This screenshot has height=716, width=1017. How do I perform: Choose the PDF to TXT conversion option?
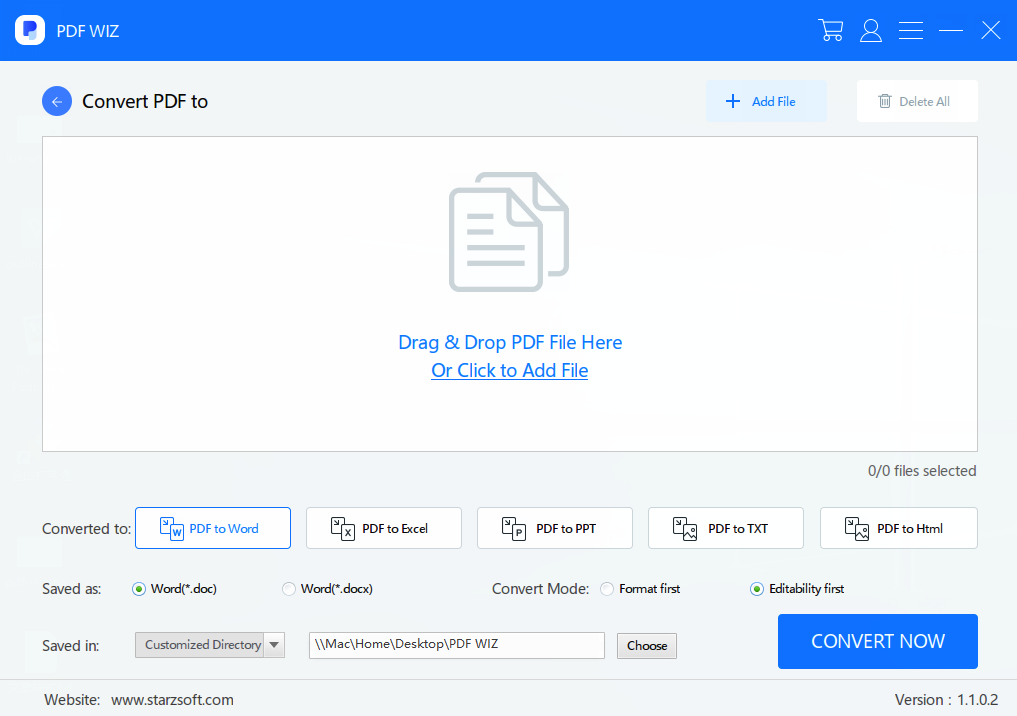click(726, 528)
